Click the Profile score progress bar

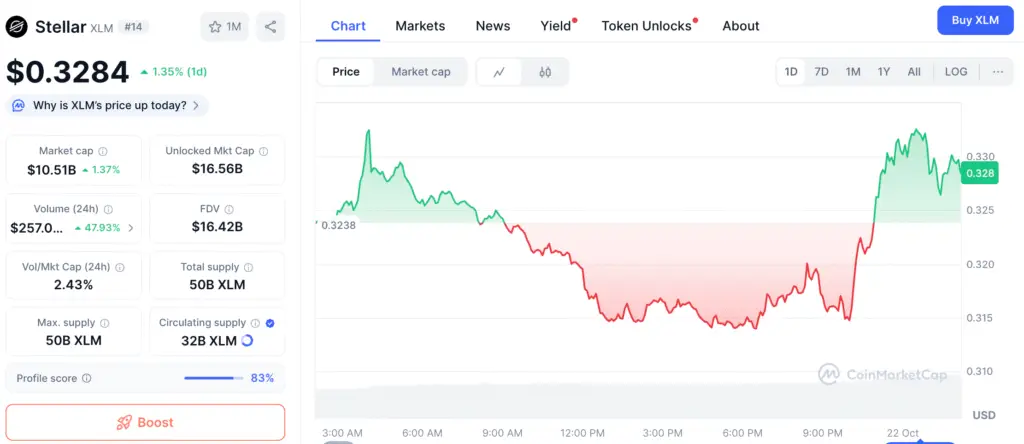click(x=213, y=379)
